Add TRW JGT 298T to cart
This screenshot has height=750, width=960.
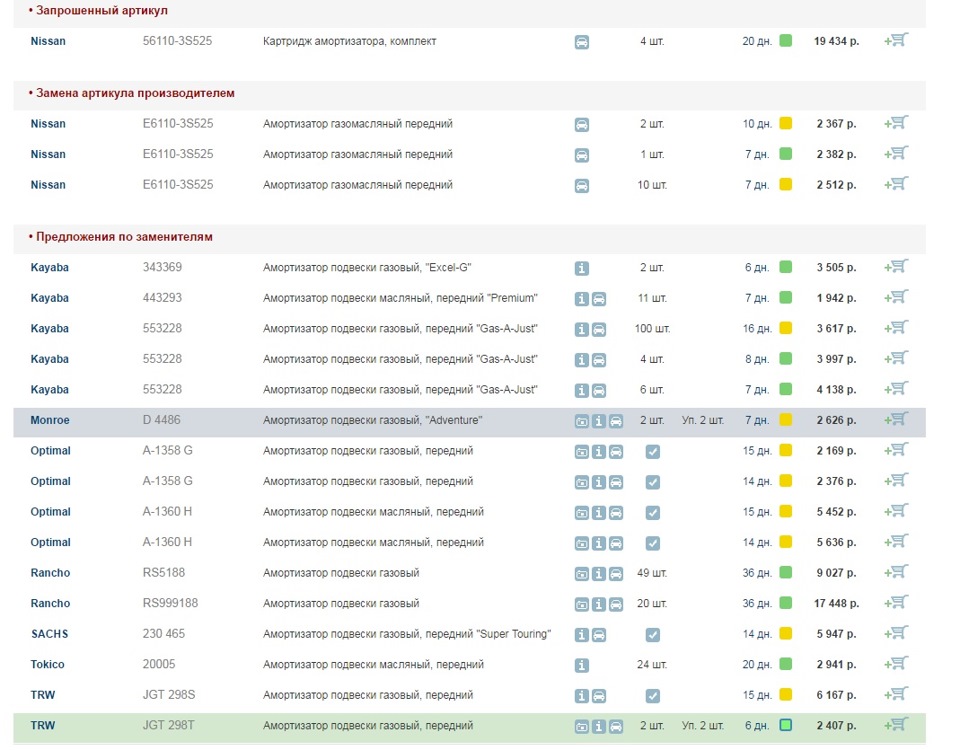click(x=896, y=725)
